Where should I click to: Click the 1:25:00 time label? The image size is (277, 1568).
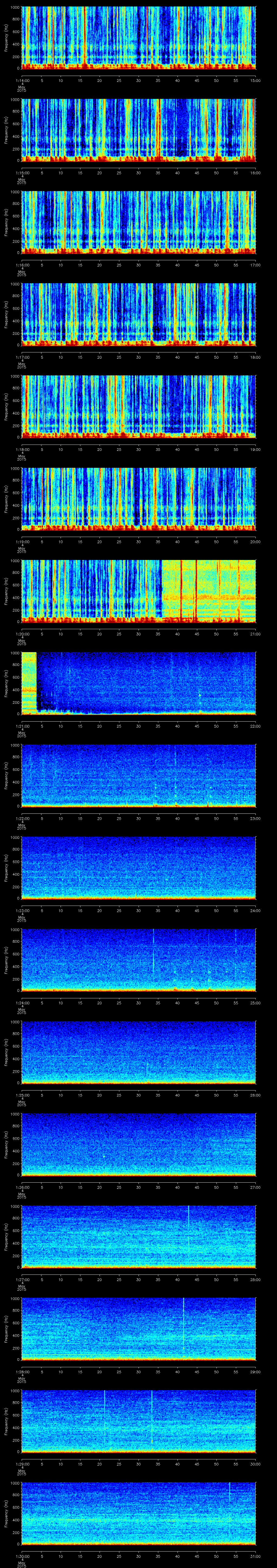pos(22,1095)
